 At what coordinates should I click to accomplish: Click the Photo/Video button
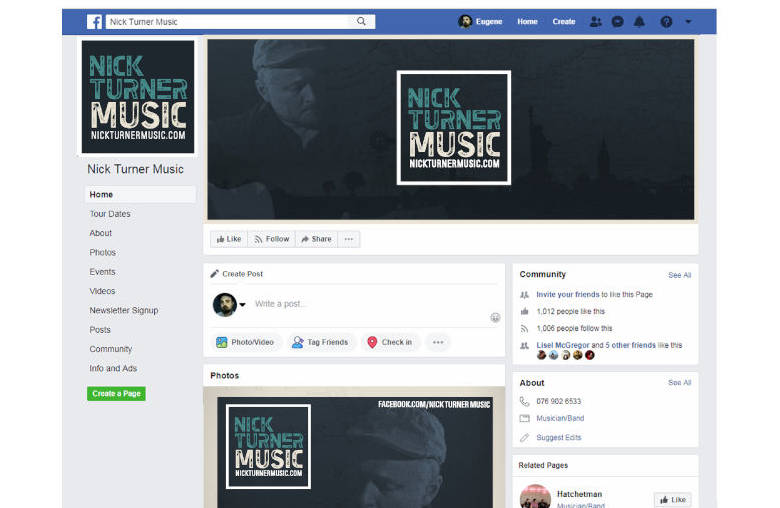tap(245, 342)
